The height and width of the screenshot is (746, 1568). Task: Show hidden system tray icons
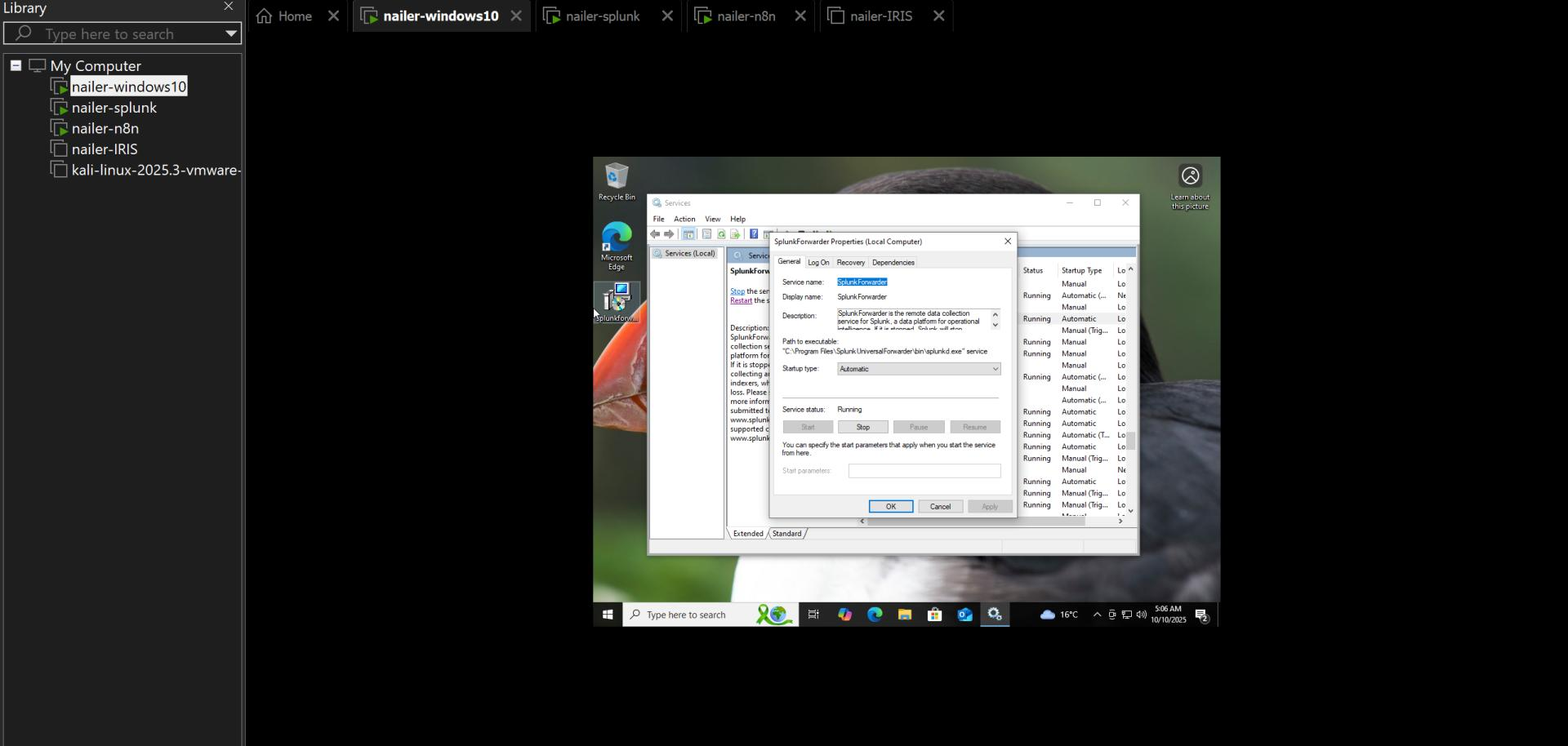(1097, 615)
